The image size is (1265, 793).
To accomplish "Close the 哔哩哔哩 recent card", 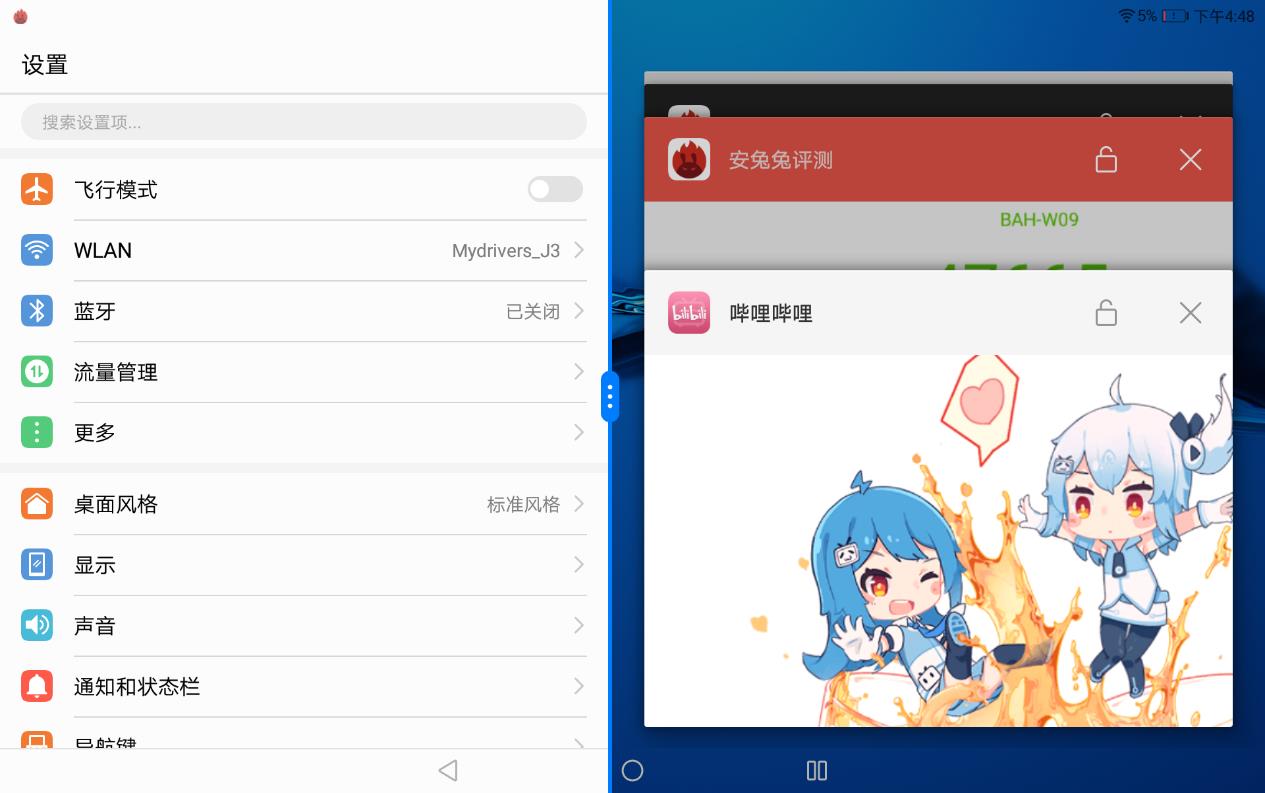I will (1190, 313).
